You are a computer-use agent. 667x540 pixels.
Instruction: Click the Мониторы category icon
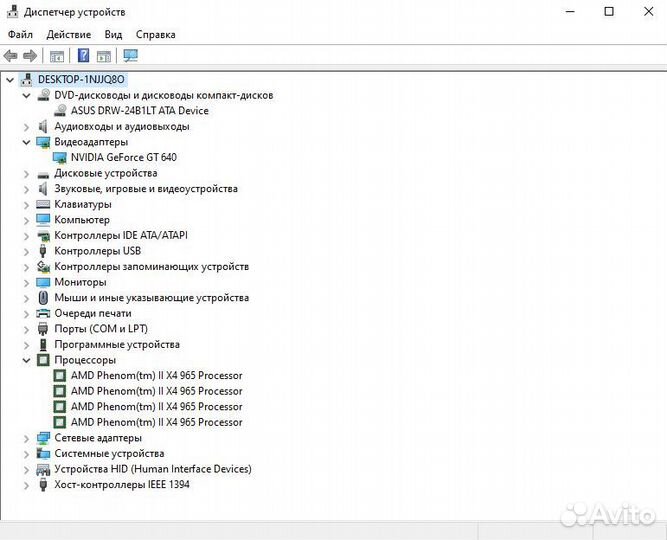pyautogui.click(x=43, y=282)
